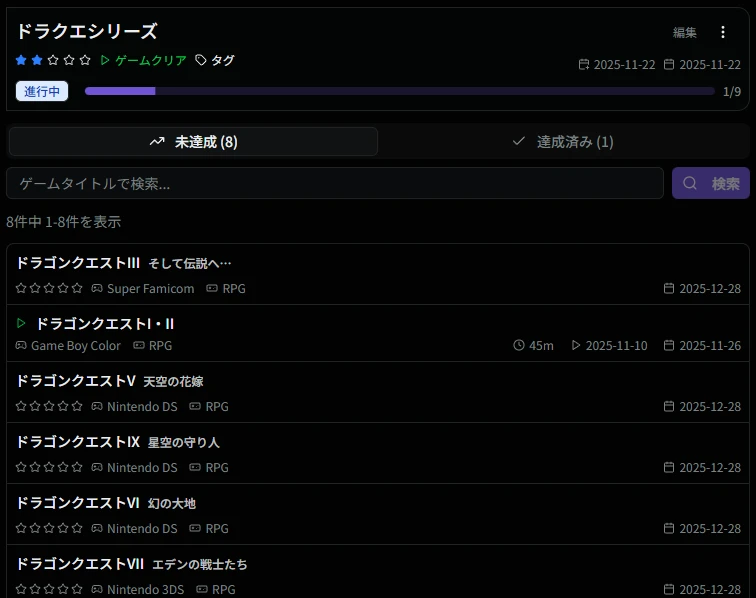Screen dimensions: 756x598
Task: Rate ドラゴンクエストIII with five stars
Action: (x=77, y=288)
